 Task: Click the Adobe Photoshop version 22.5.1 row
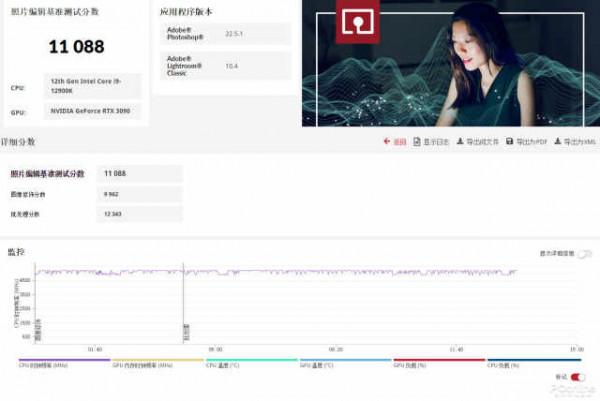pyautogui.click(x=225, y=34)
